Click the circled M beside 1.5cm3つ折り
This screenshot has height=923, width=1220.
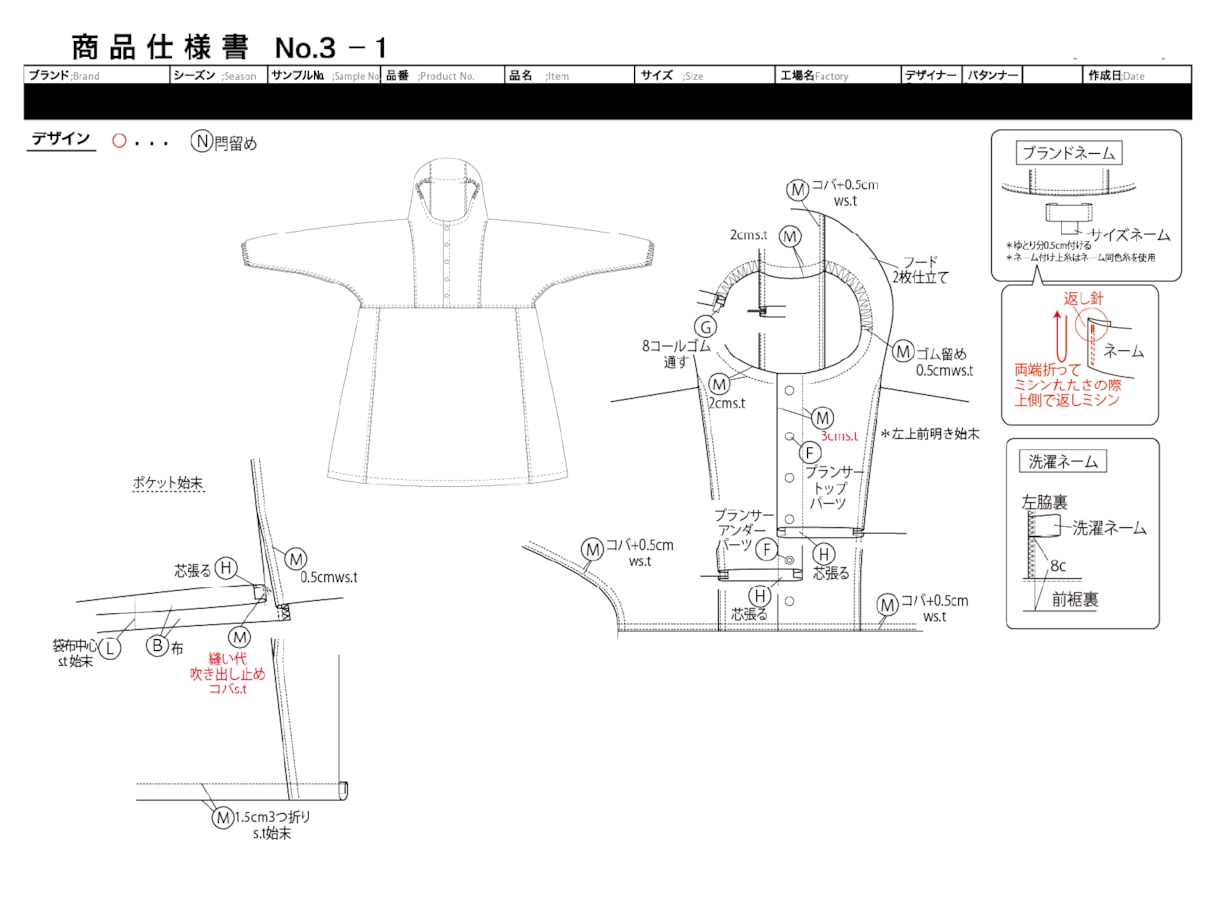click(222, 817)
